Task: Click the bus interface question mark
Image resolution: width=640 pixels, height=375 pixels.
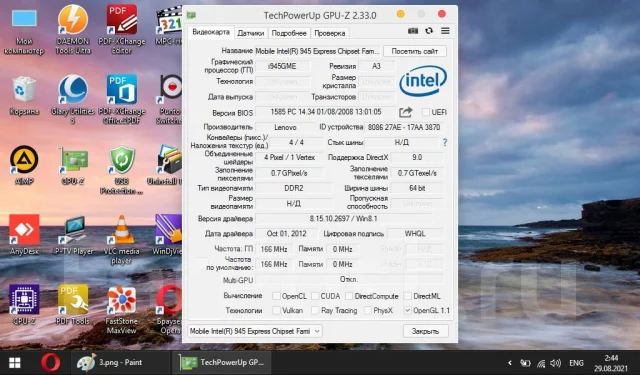Action: 445,142
